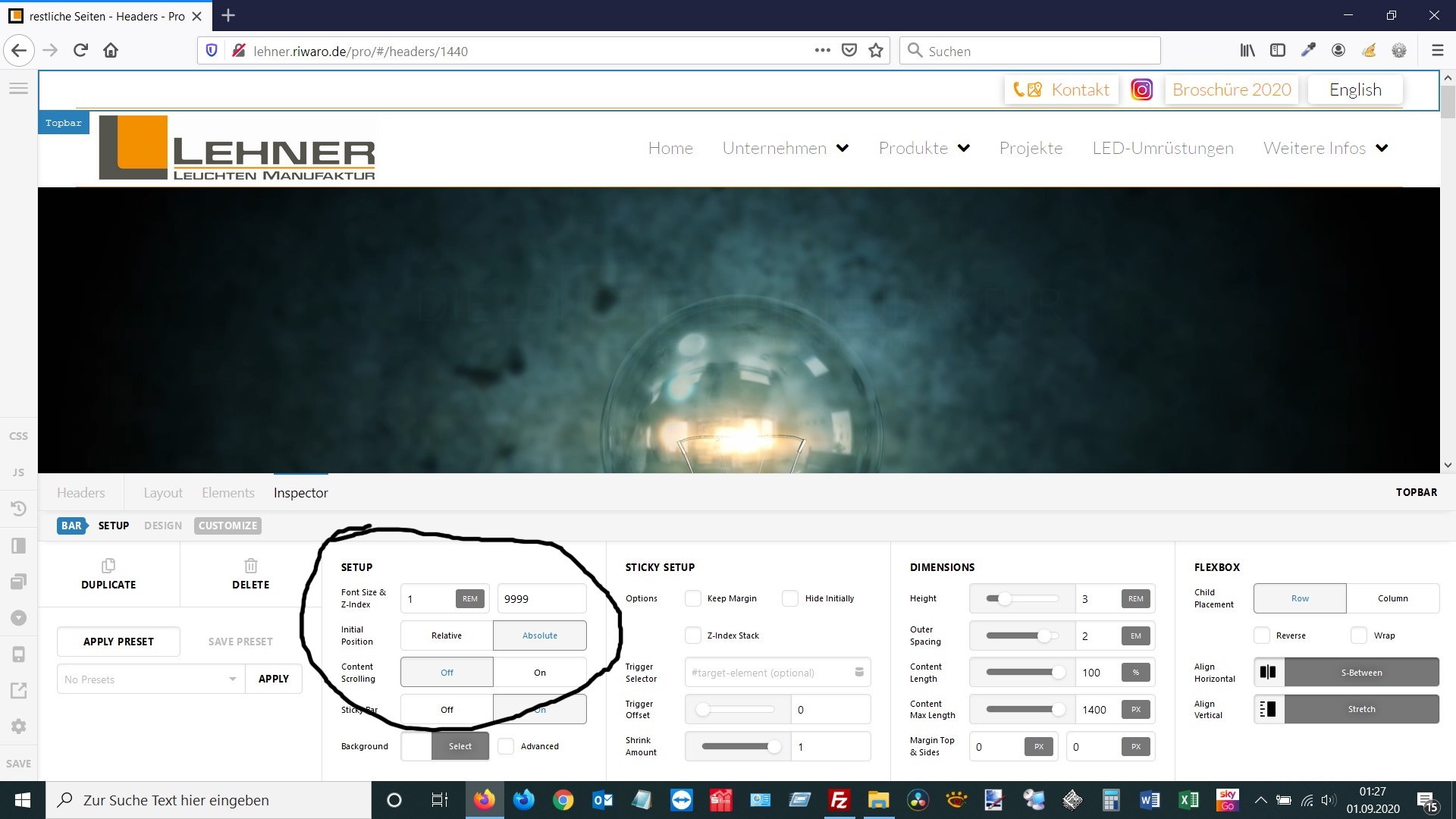Viewport: 1456px width, 819px height.
Task: Click the Apply Preset button
Action: [118, 642]
